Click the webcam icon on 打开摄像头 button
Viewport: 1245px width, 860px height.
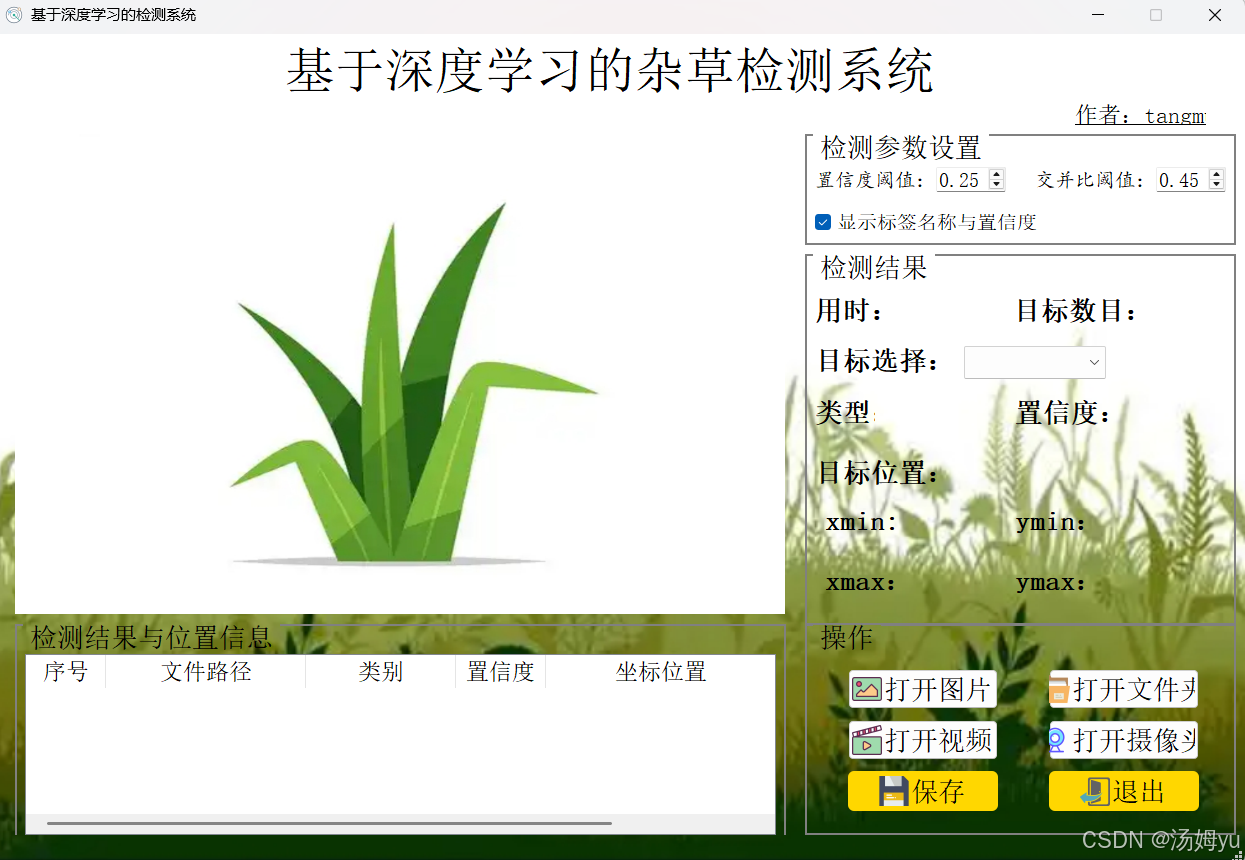[x=1058, y=740]
